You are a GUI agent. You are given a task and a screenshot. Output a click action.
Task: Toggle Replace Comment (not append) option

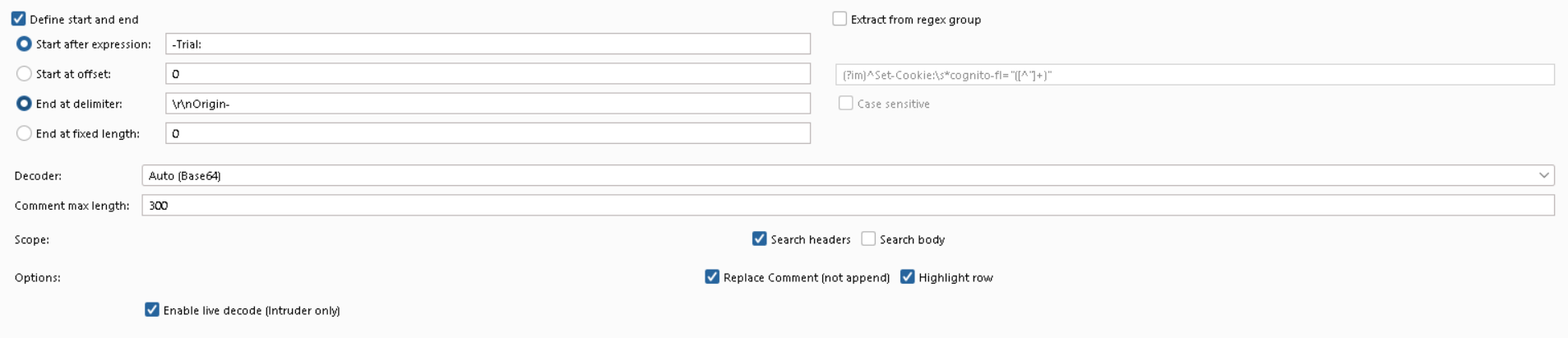click(712, 277)
